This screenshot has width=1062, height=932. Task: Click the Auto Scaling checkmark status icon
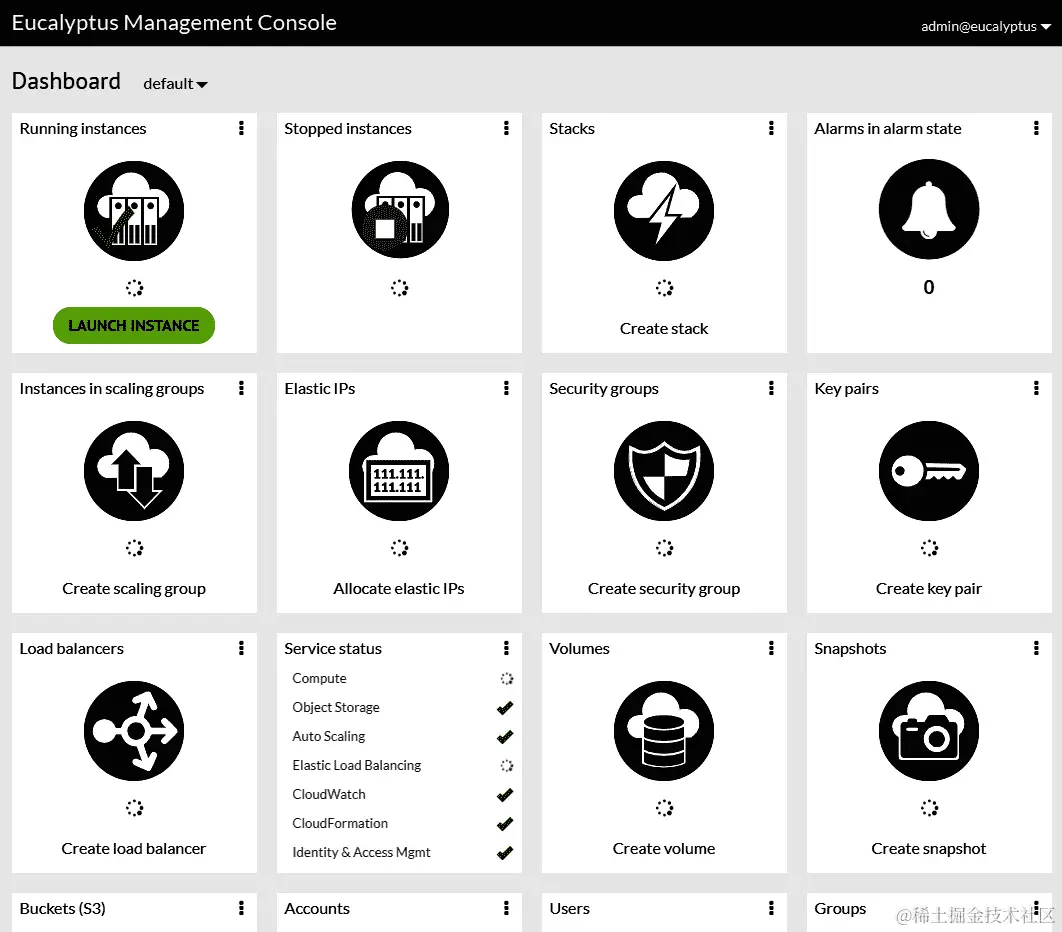(505, 737)
